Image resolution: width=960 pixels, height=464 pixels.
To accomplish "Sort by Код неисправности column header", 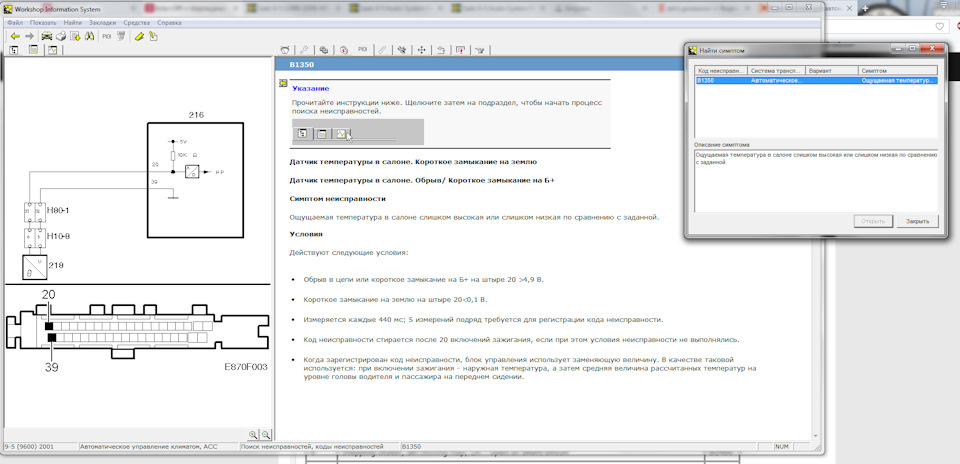I will click(x=722, y=70).
